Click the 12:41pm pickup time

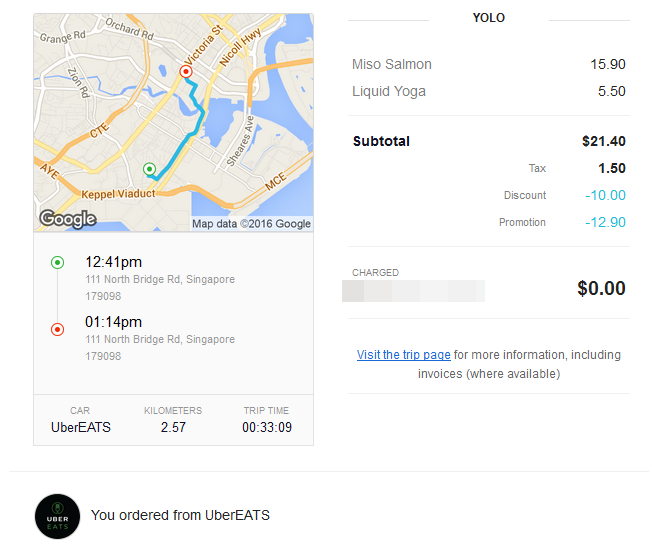113,262
